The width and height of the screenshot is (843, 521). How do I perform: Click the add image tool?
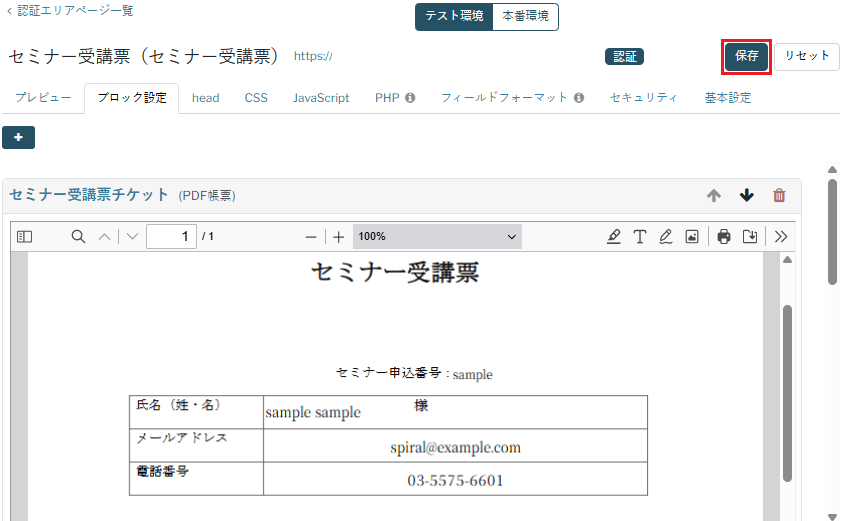691,237
